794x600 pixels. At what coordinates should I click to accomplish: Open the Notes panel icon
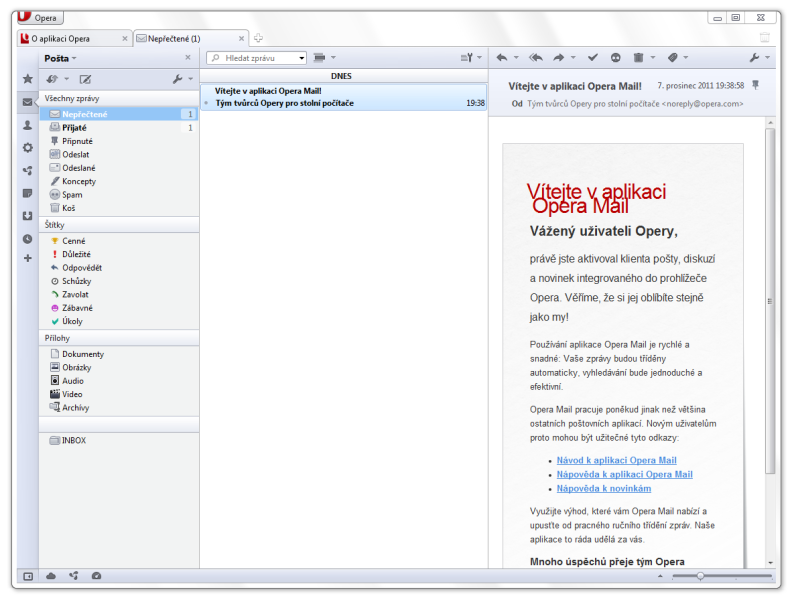28,193
